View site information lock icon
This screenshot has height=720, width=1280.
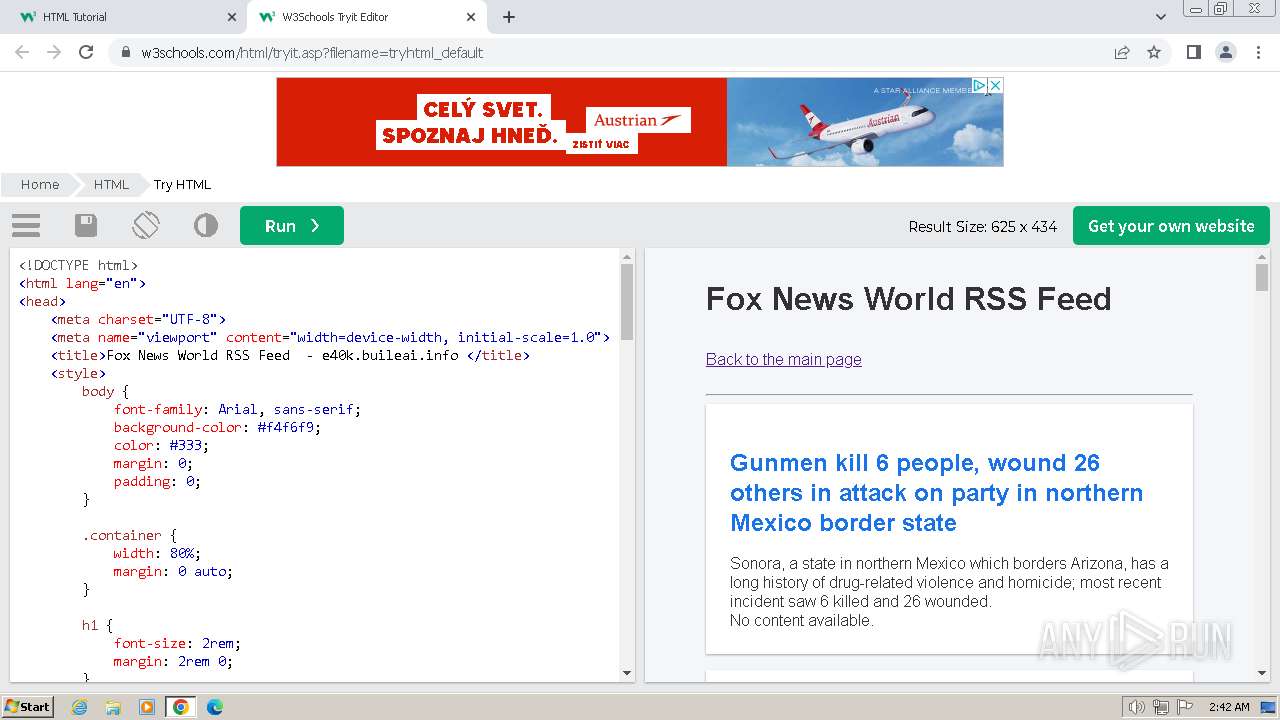[126, 52]
